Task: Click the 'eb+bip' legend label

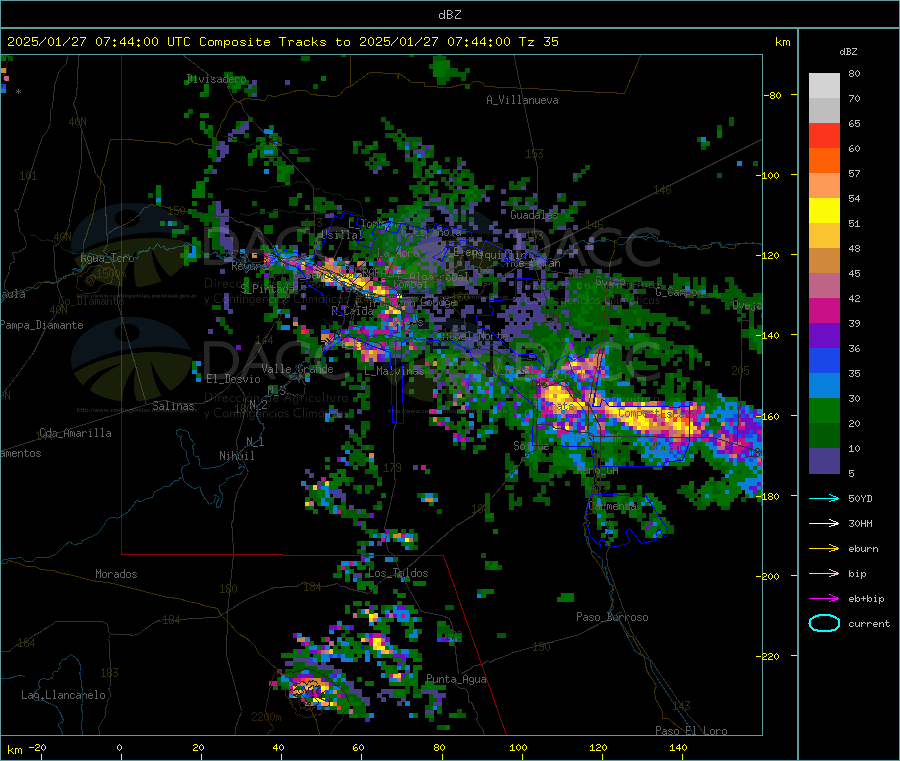Action: pos(866,599)
